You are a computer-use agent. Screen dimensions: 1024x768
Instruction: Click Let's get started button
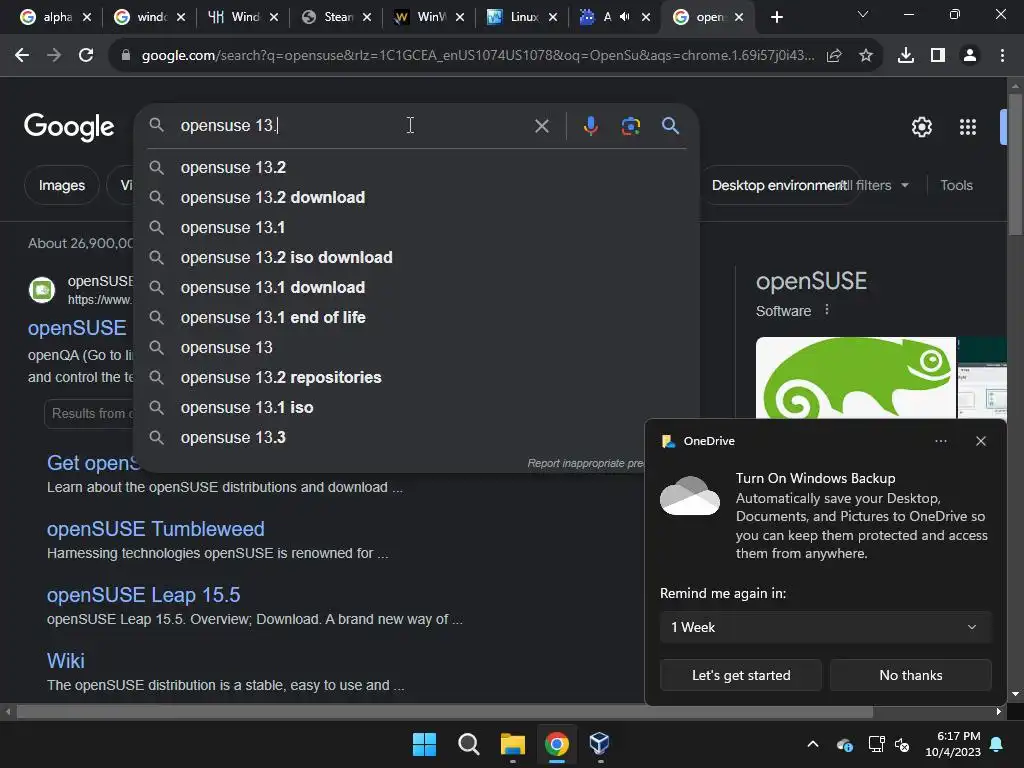coord(741,675)
